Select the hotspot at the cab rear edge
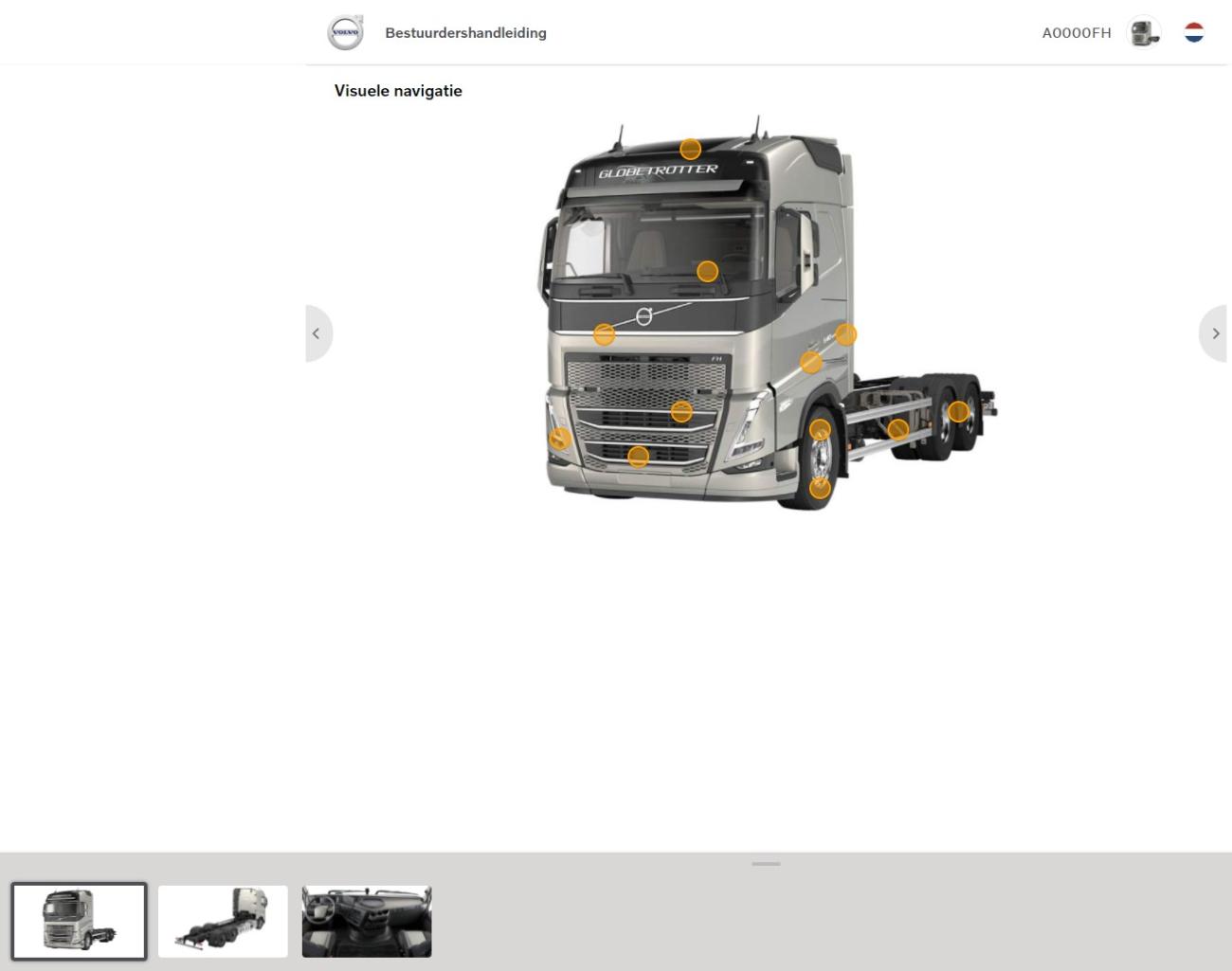Viewport: 1232px width, 971px height. click(846, 334)
